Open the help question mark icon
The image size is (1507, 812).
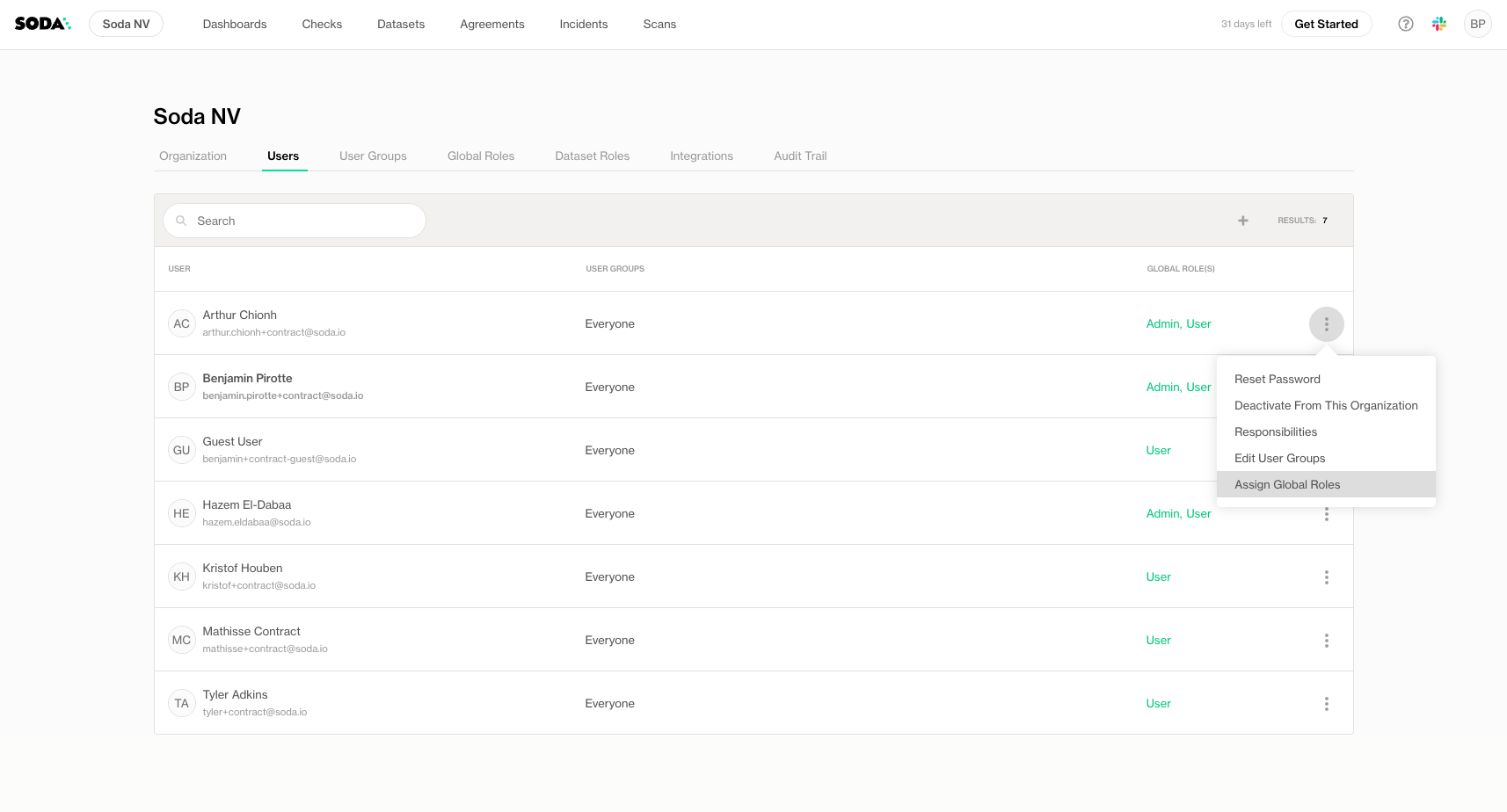click(1406, 24)
